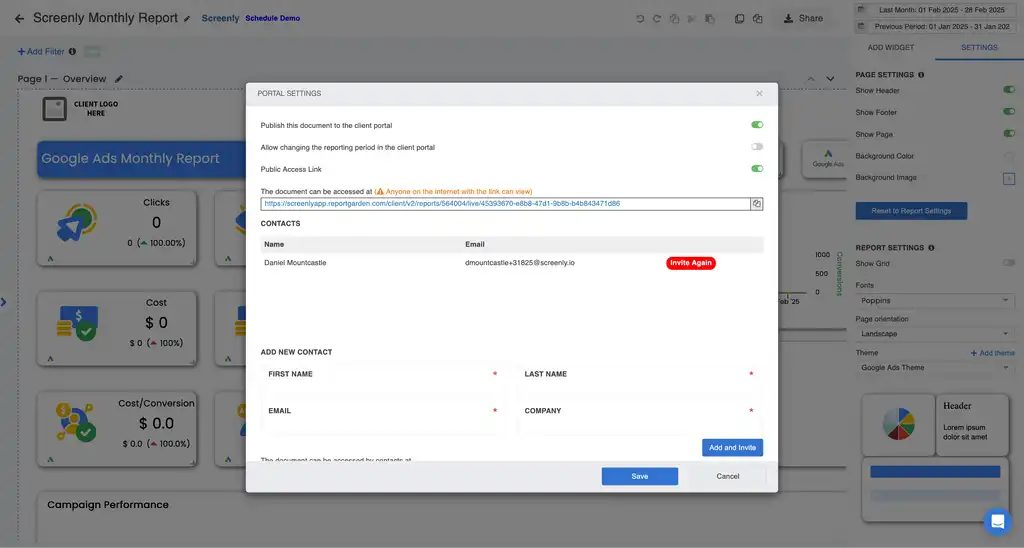Screen dimensions: 1024x548
Task: Click the Screenly client link
Action: pyautogui.click(x=220, y=18)
